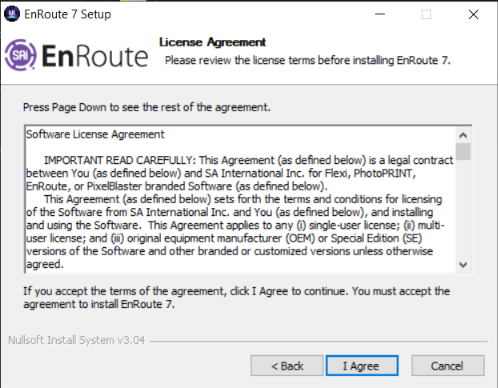Minimize the EnRoute 7 Setup window

[x=380, y=14]
